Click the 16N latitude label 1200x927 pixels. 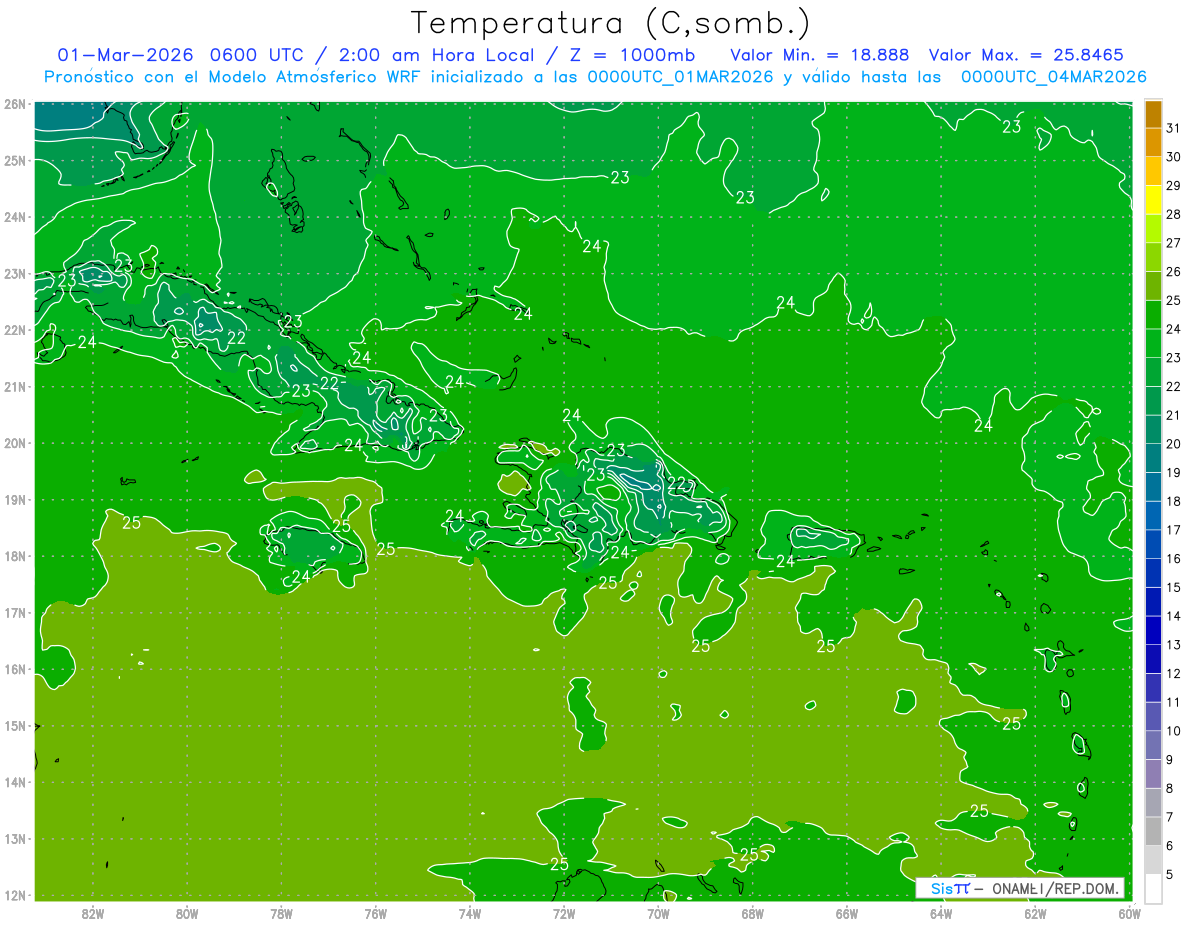pos(15,669)
